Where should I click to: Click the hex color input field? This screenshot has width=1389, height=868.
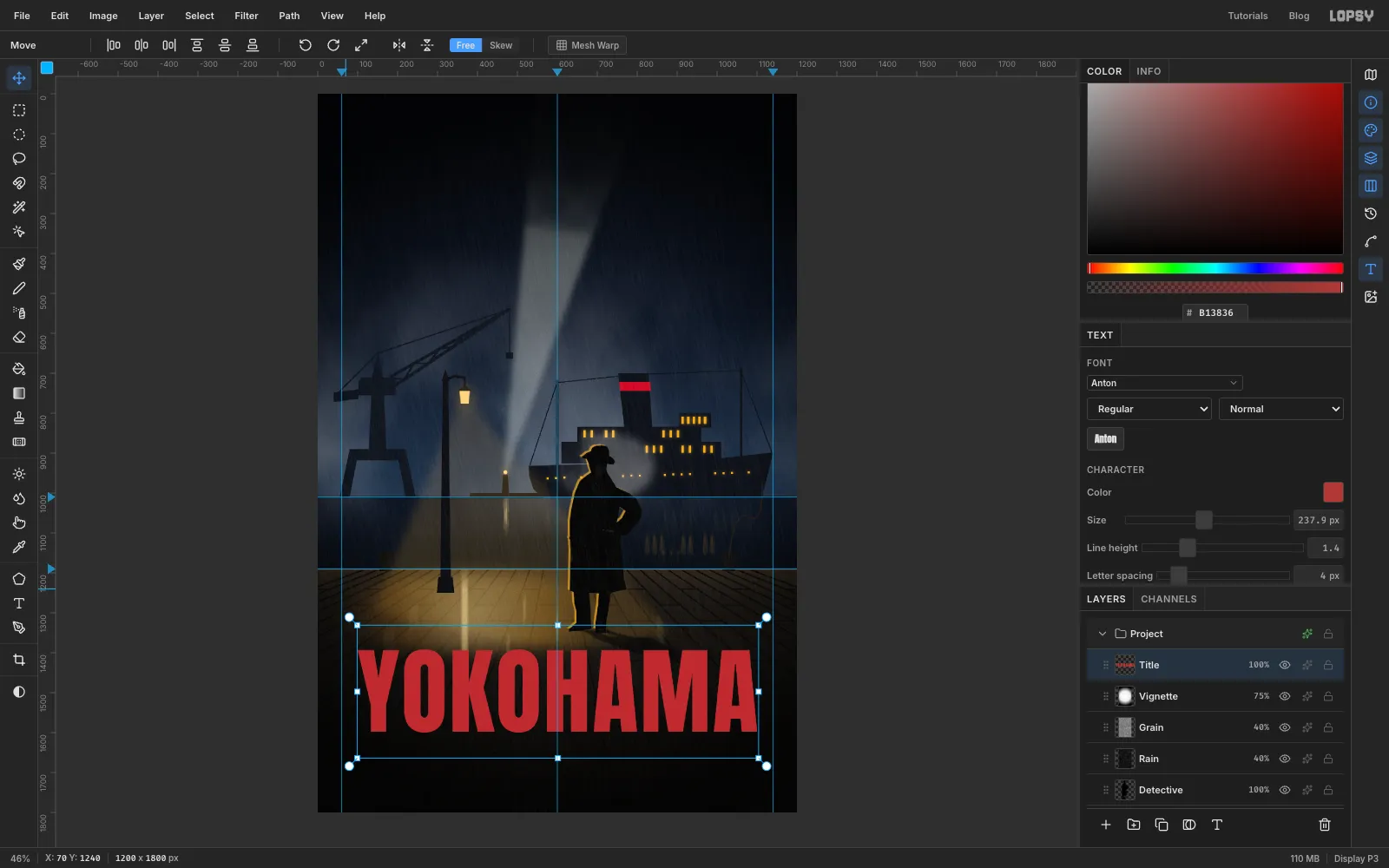(1215, 312)
